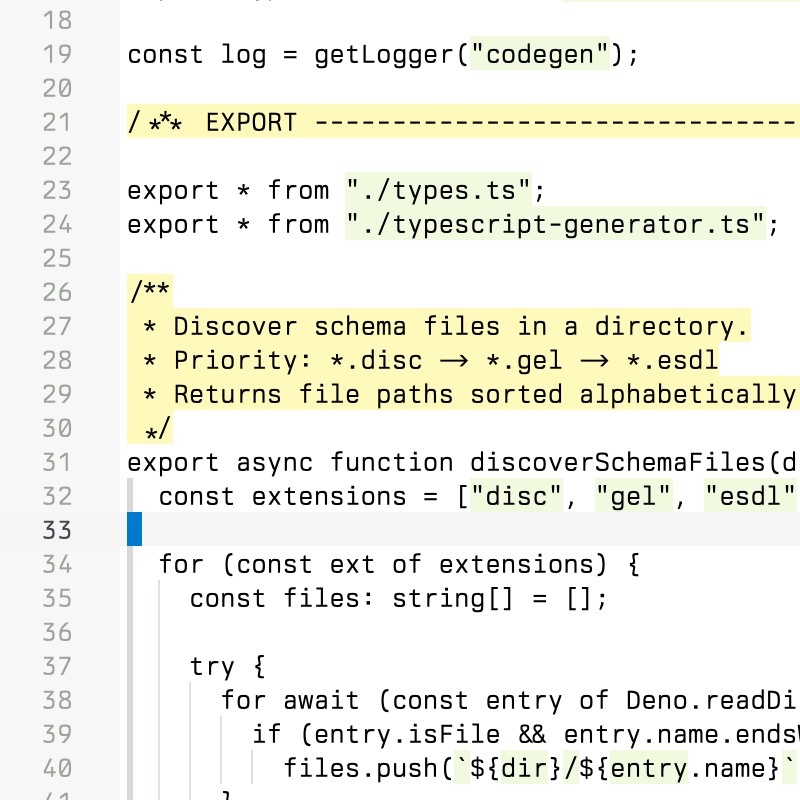The image size is (800, 800).
Task: Click the Deno.readDir loop line
Action: [509, 700]
